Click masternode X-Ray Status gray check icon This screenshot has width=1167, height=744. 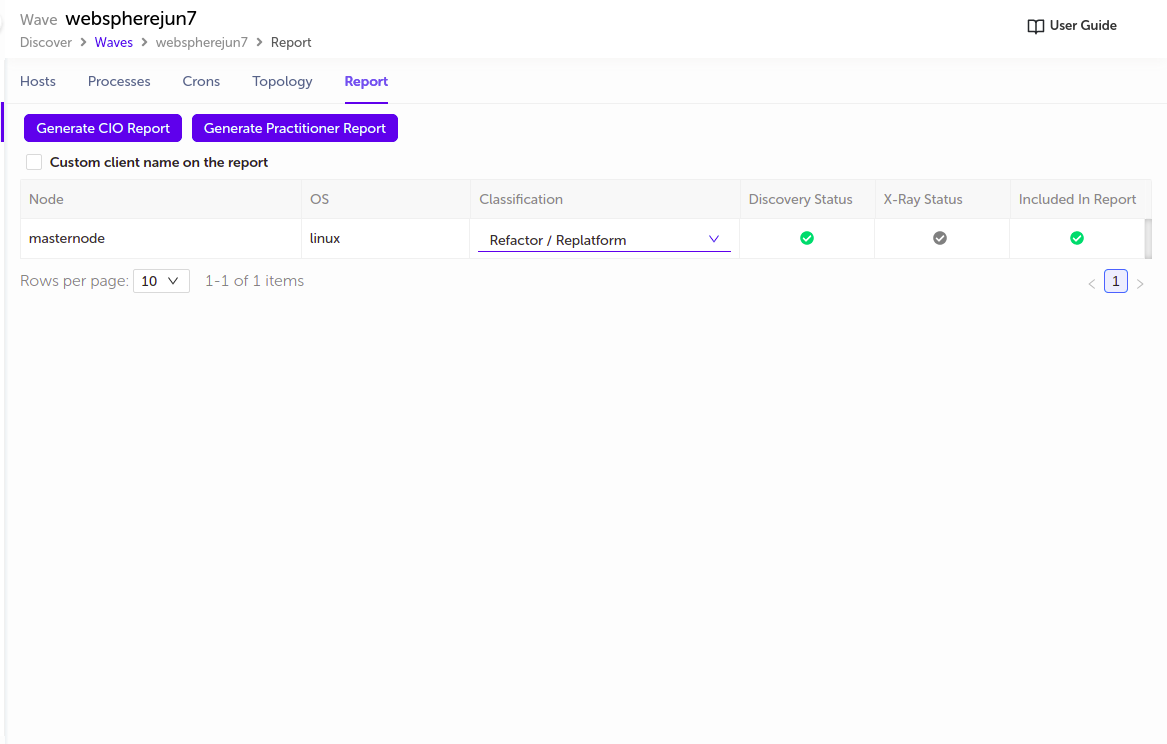(940, 238)
